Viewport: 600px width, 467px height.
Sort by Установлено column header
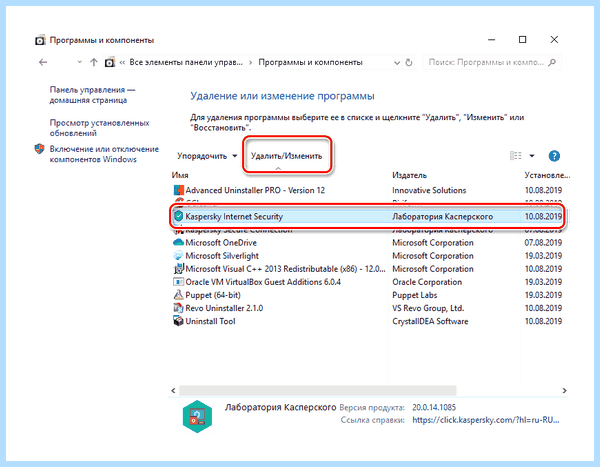pyautogui.click(x=547, y=175)
